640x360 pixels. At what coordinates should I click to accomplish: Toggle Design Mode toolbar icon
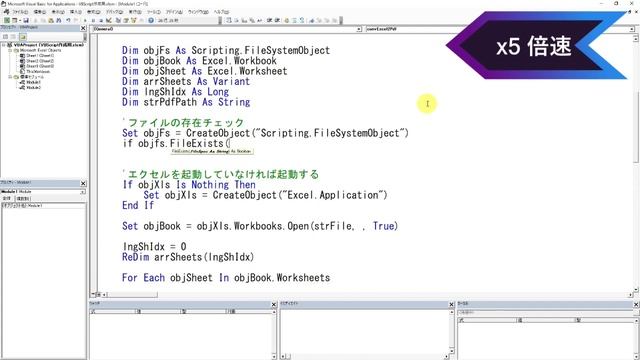point(109,20)
